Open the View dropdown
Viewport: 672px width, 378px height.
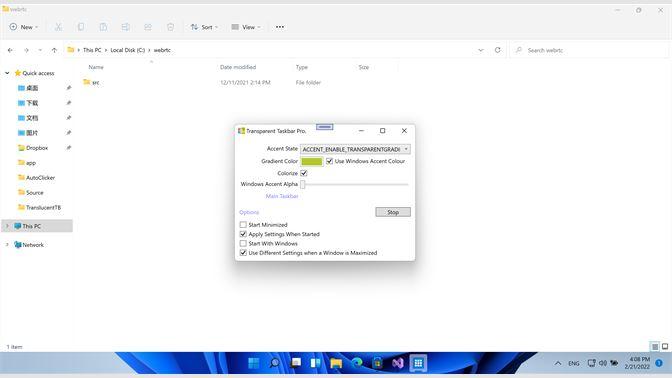[x=246, y=27]
